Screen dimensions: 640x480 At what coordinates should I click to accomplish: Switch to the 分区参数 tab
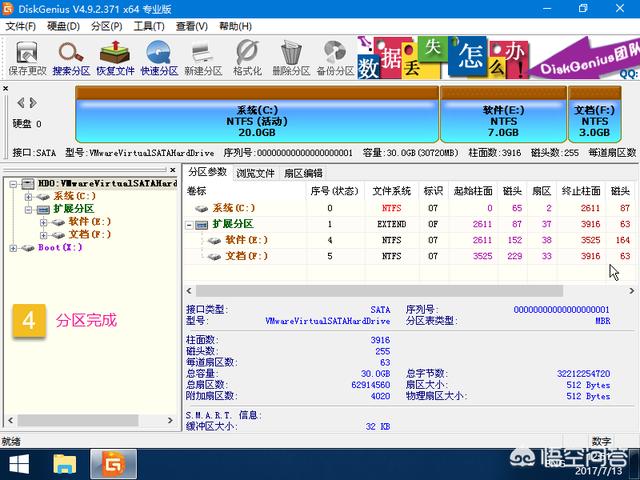[x=207, y=172]
